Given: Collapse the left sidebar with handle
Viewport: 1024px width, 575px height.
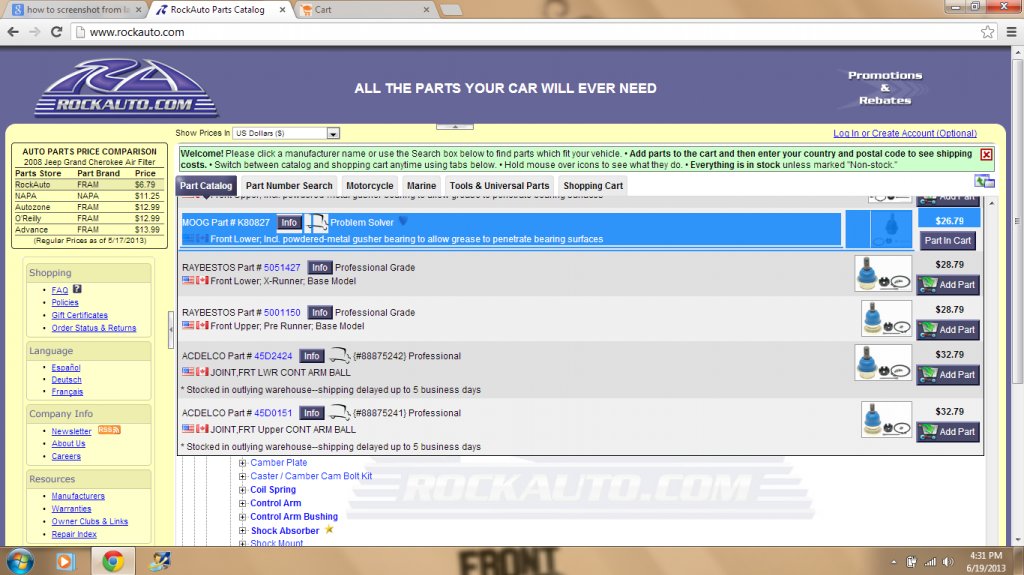Looking at the screenshot, I should coord(171,329).
